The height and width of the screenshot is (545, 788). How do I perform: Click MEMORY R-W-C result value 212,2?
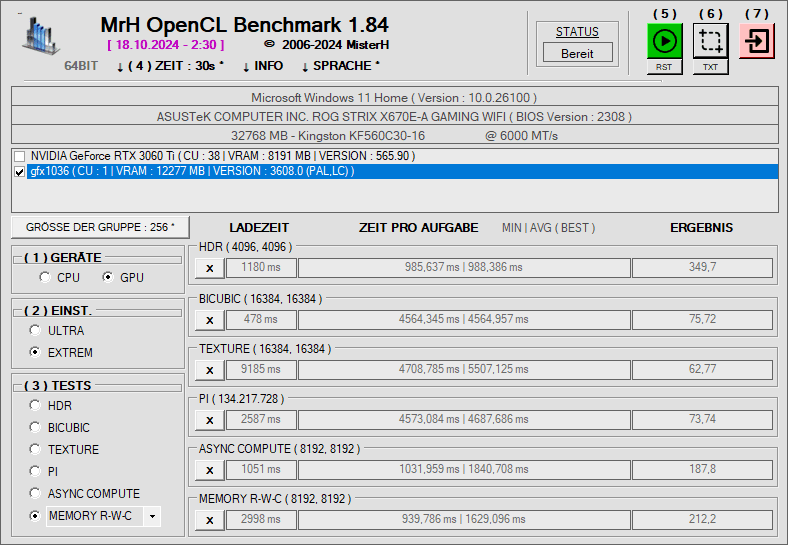[x=702, y=519]
